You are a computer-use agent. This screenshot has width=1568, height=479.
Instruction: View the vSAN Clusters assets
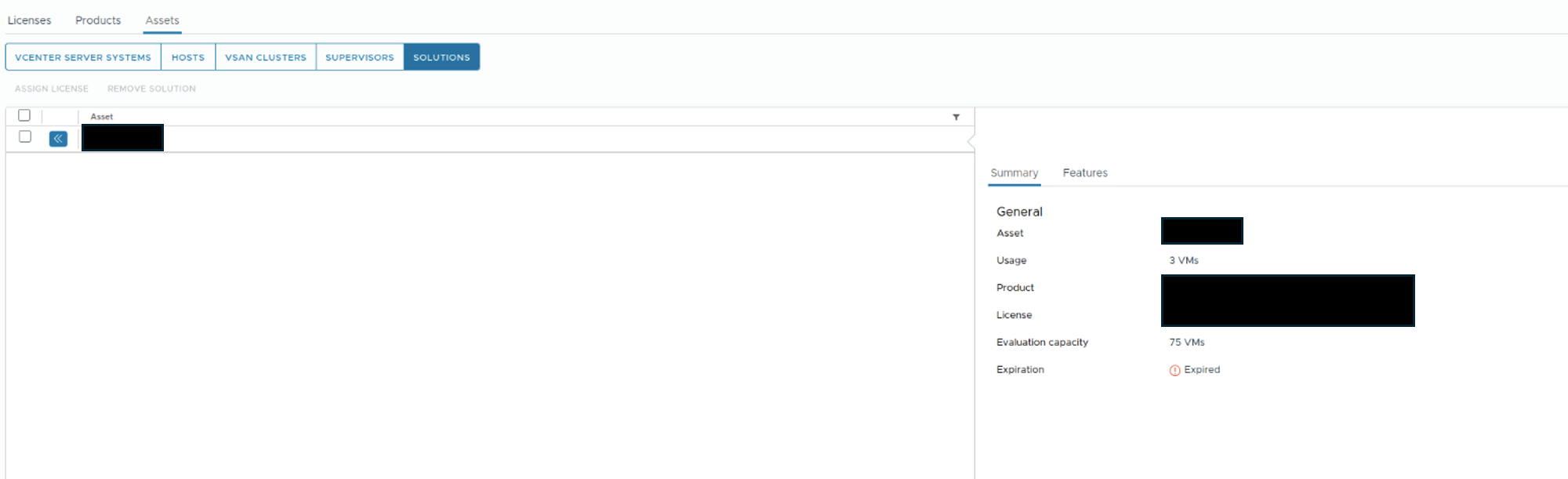(x=266, y=57)
